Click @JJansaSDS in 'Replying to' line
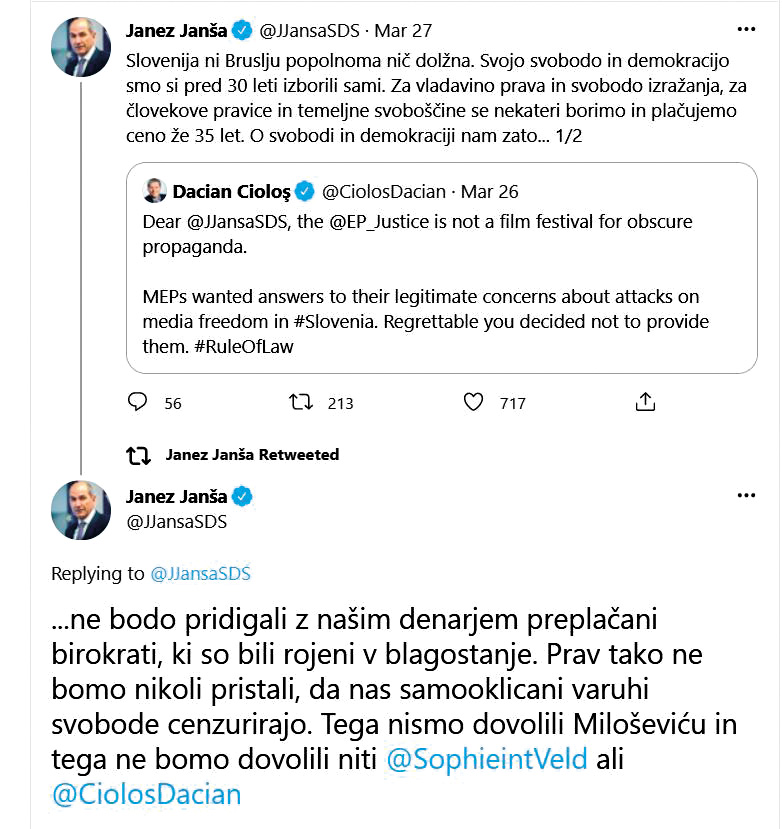The height and width of the screenshot is (829, 782). pos(200,574)
